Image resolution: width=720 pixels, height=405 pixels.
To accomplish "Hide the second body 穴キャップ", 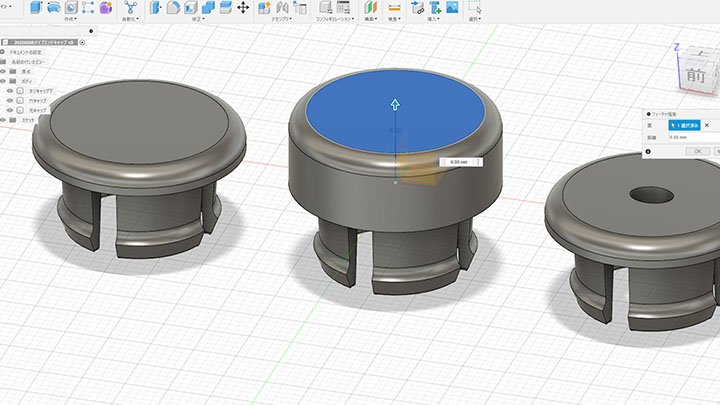I will click(10, 101).
